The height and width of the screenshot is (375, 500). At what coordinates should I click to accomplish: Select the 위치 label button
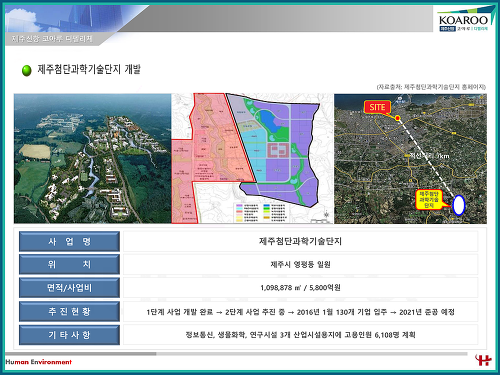coord(69,264)
